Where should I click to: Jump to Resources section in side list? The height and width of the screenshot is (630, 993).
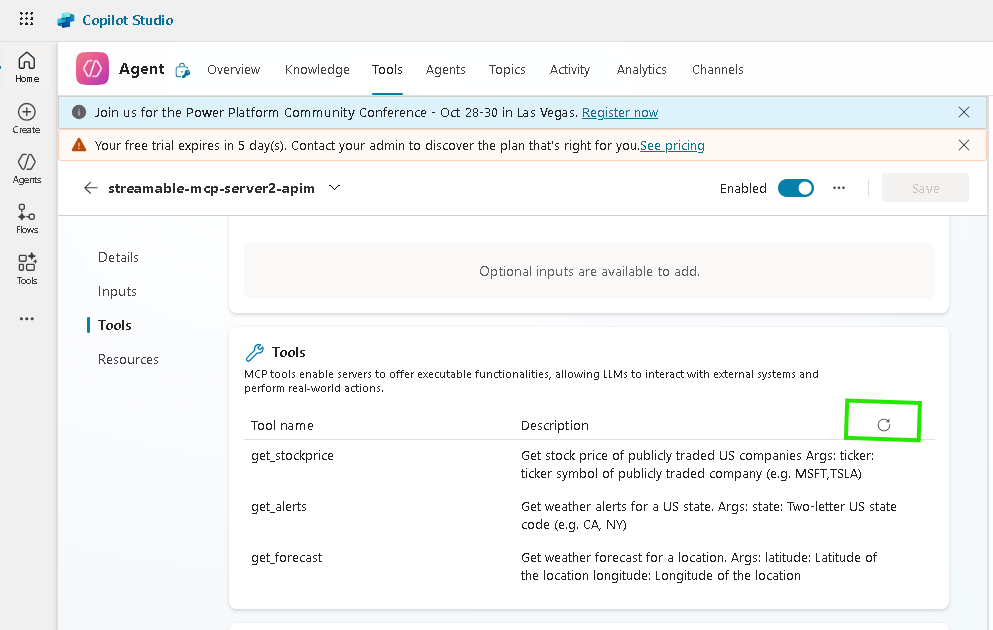(x=128, y=359)
